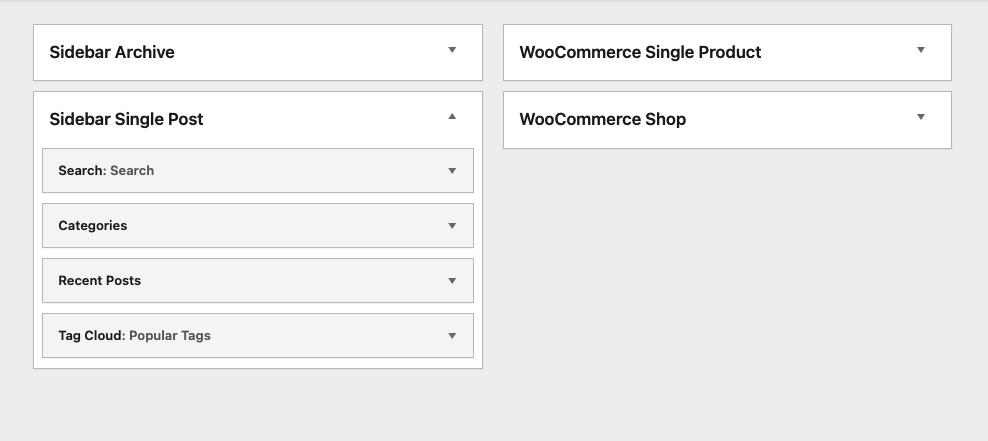Click the Recent Posts widget title
Viewport: 988px width, 441px height.
coord(100,281)
